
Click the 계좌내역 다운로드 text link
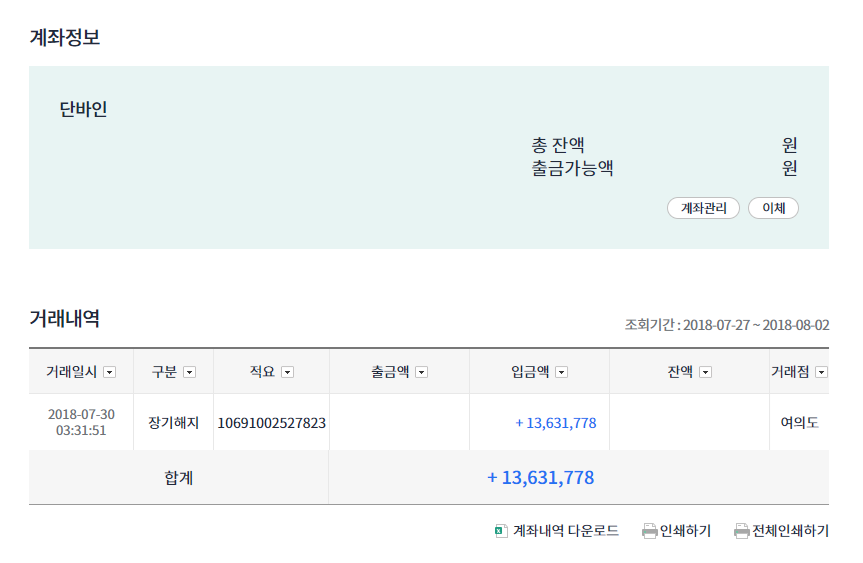(x=566, y=531)
